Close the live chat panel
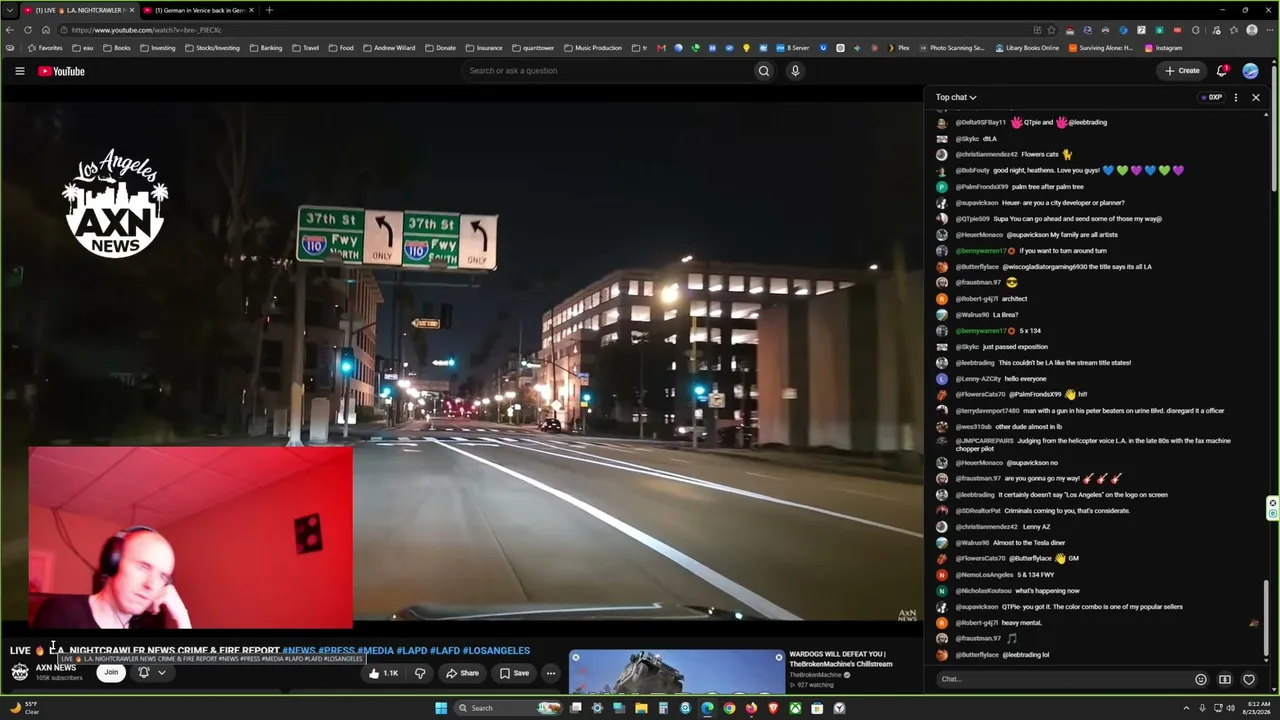Screen dimensions: 1280x720 pos(1256,97)
